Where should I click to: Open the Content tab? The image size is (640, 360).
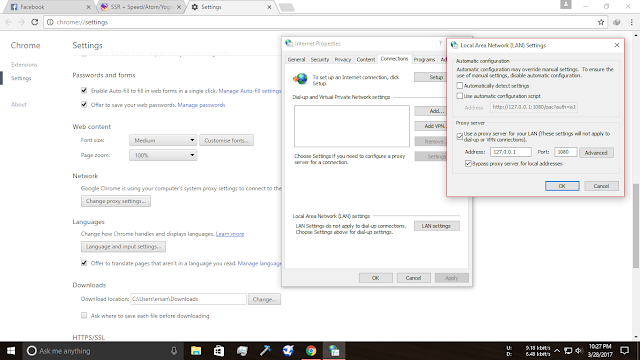366,60
